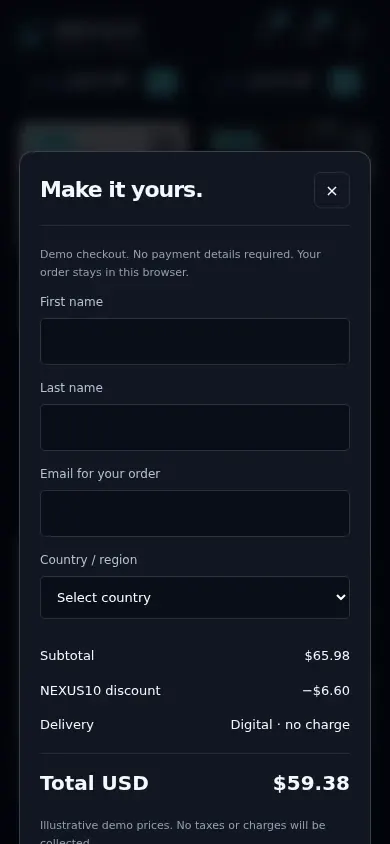Image resolution: width=390 pixels, height=844 pixels.
Task: Click the 'Country / region' label
Action: 89,560
